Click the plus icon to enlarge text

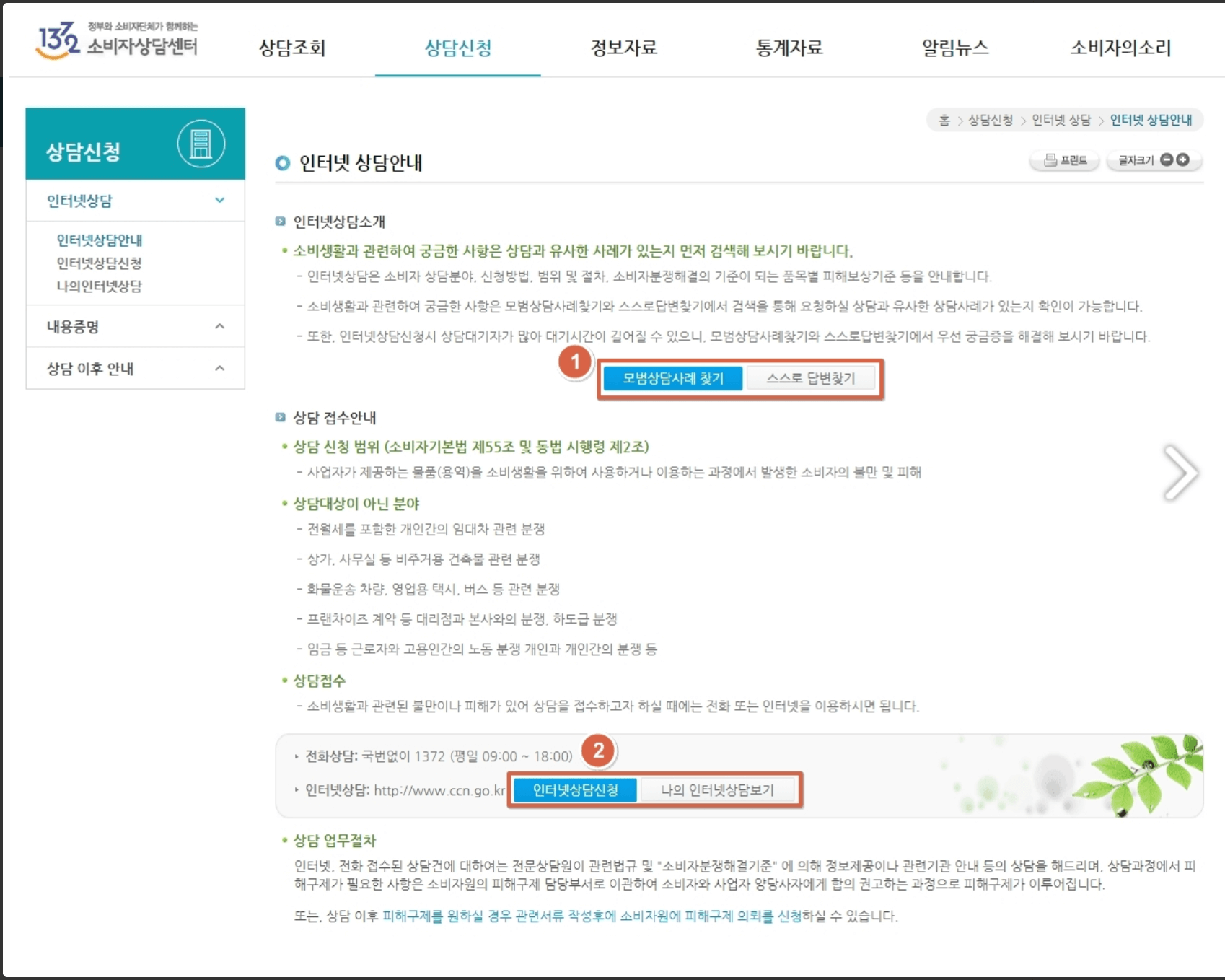click(x=1184, y=159)
